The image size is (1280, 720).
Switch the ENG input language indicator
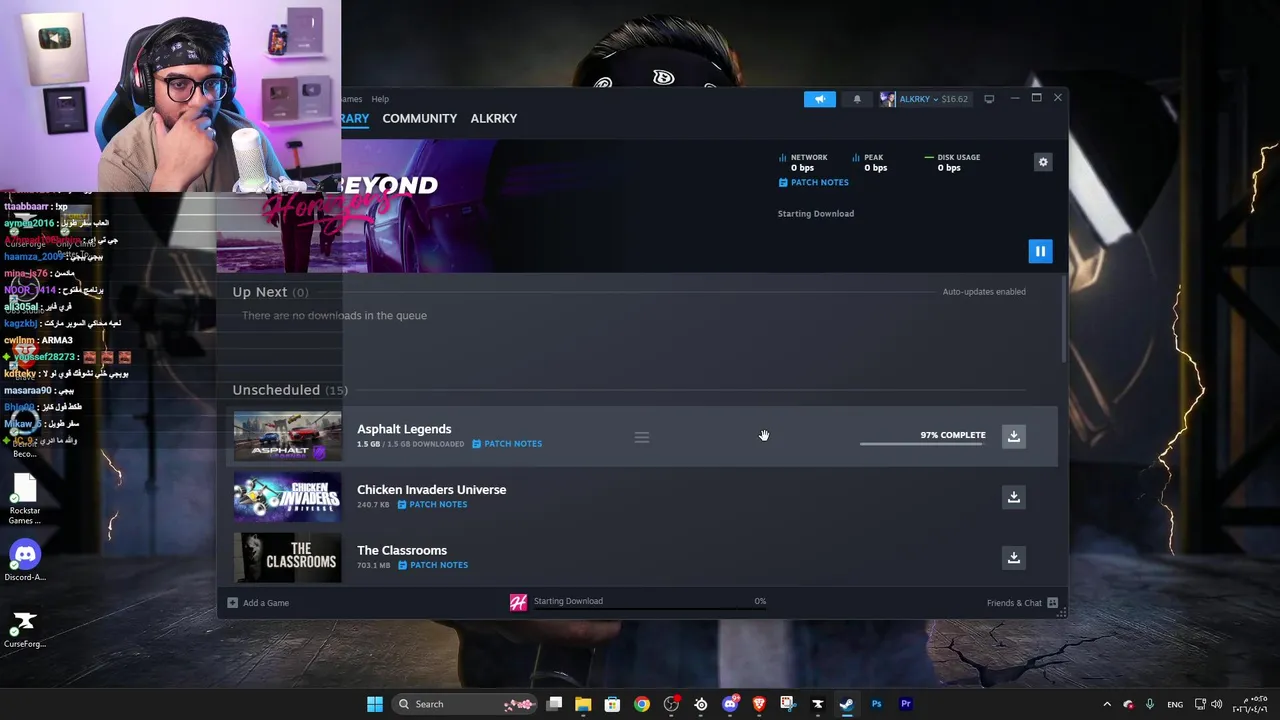coord(1175,704)
